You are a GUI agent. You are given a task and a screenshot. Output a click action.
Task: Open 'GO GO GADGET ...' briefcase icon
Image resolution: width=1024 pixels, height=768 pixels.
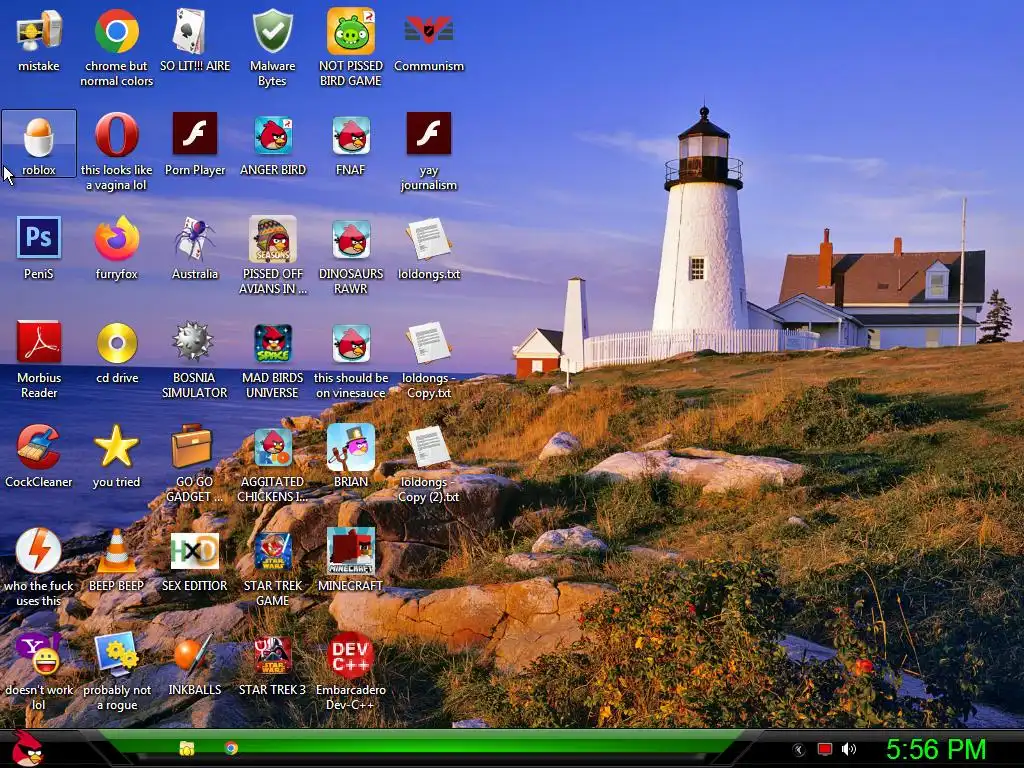(192, 446)
